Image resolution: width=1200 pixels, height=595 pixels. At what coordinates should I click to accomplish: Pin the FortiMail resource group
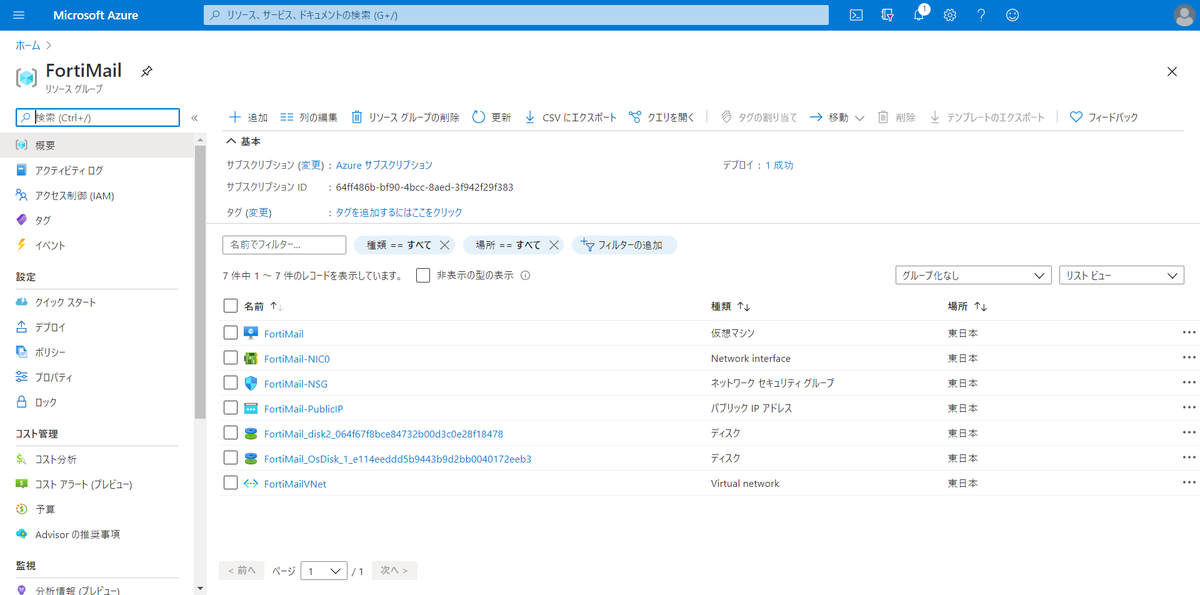pos(146,72)
